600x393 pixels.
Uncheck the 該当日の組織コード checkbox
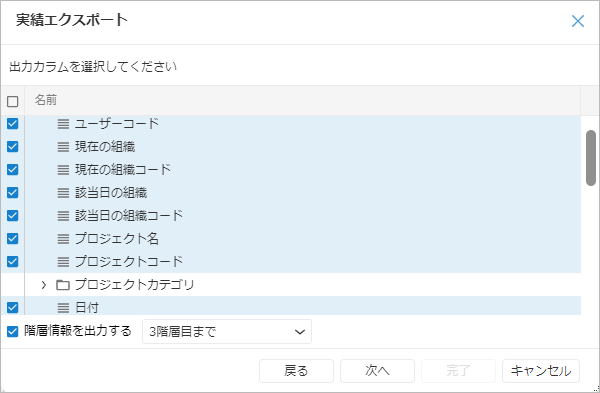click(x=13, y=215)
